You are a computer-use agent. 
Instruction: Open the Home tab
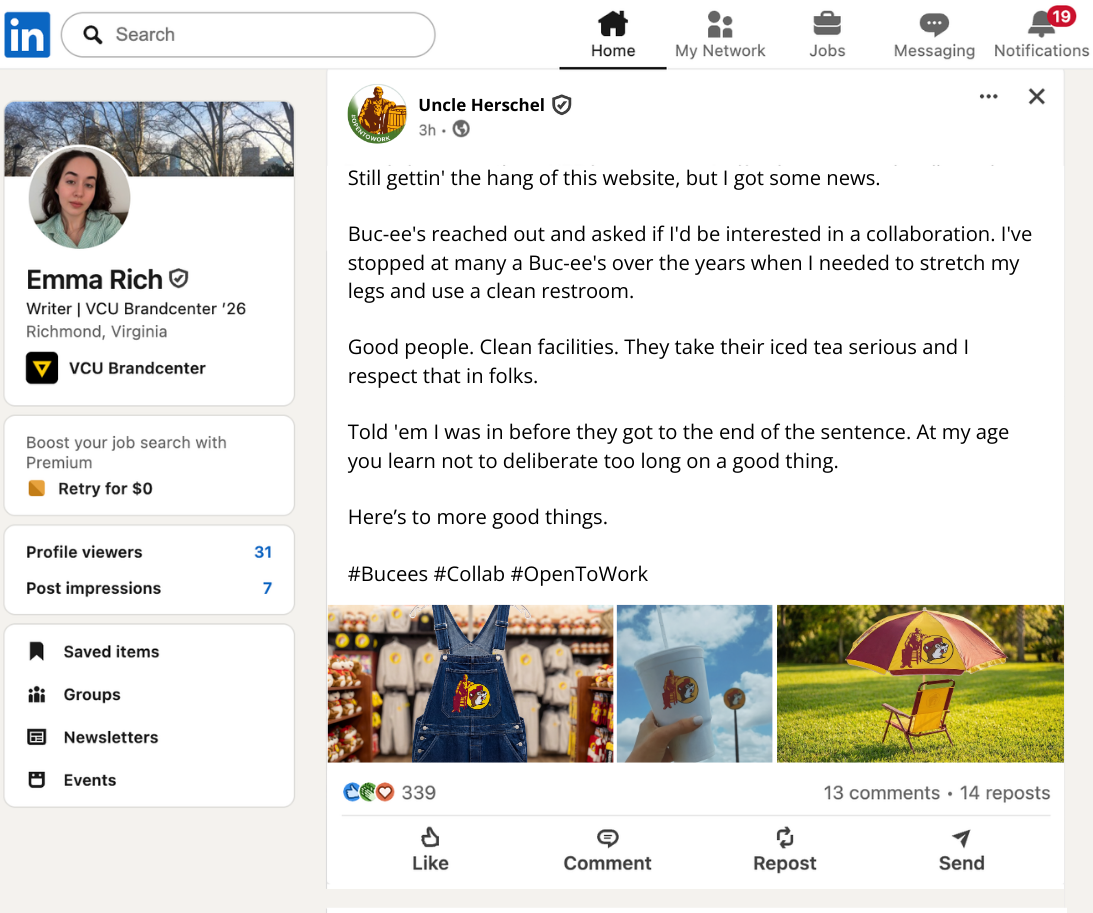(x=613, y=35)
